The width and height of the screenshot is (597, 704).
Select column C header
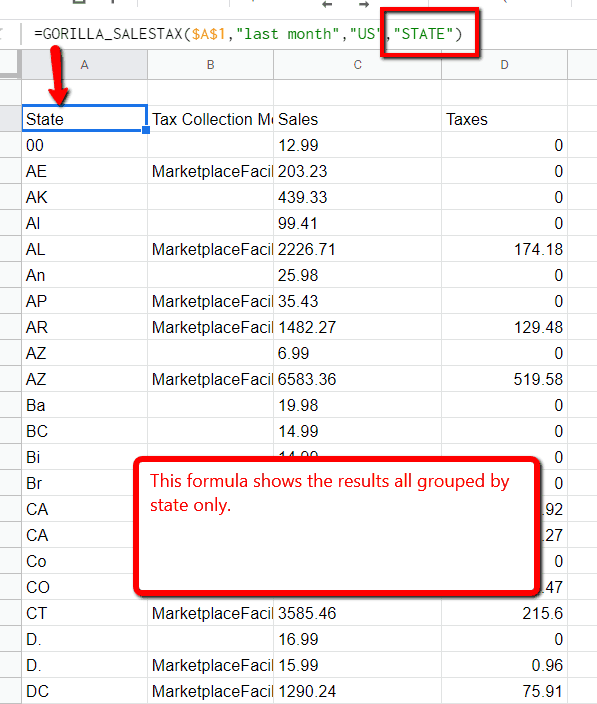pyautogui.click(x=357, y=65)
